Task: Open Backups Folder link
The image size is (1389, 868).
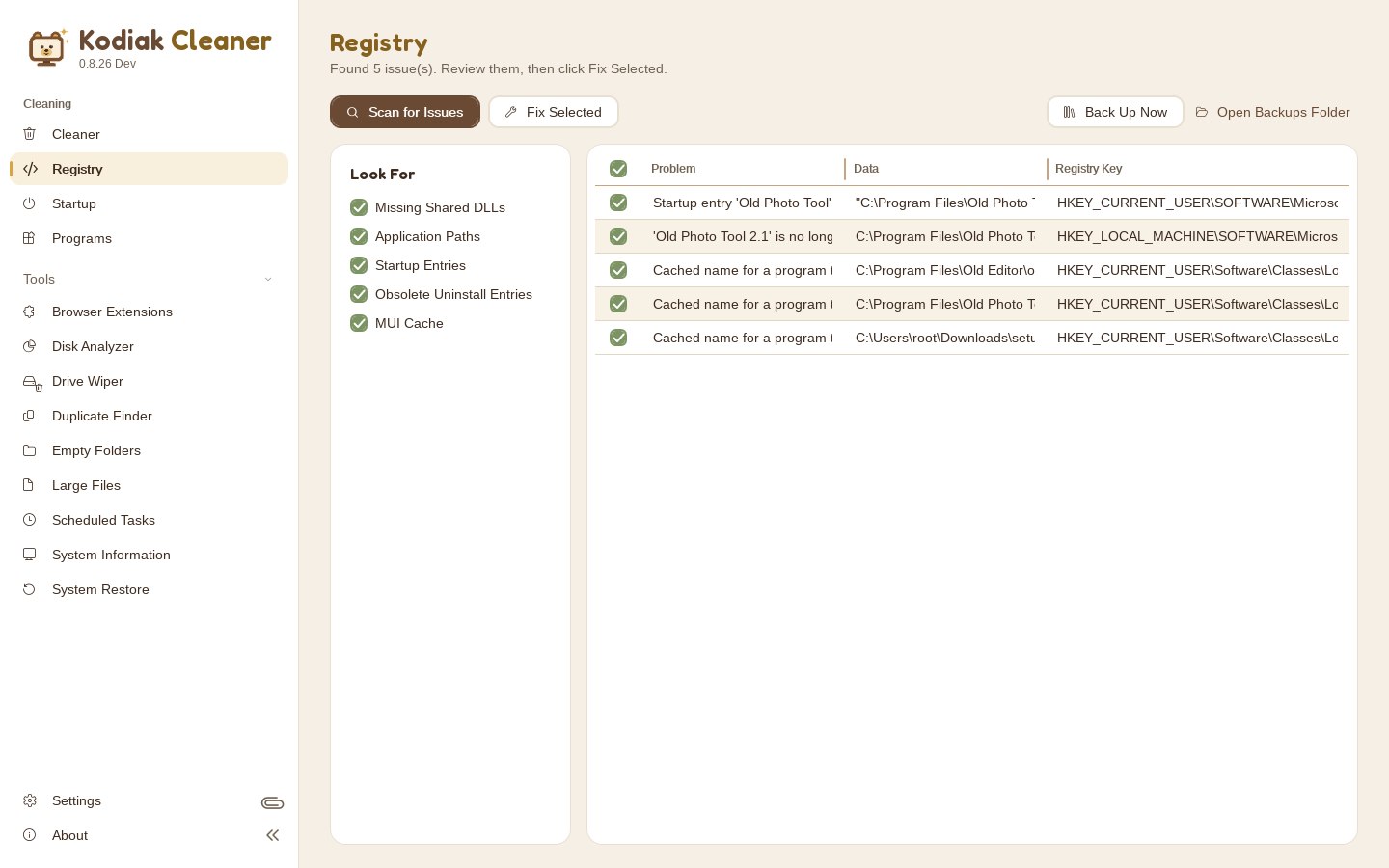Action: click(1272, 112)
